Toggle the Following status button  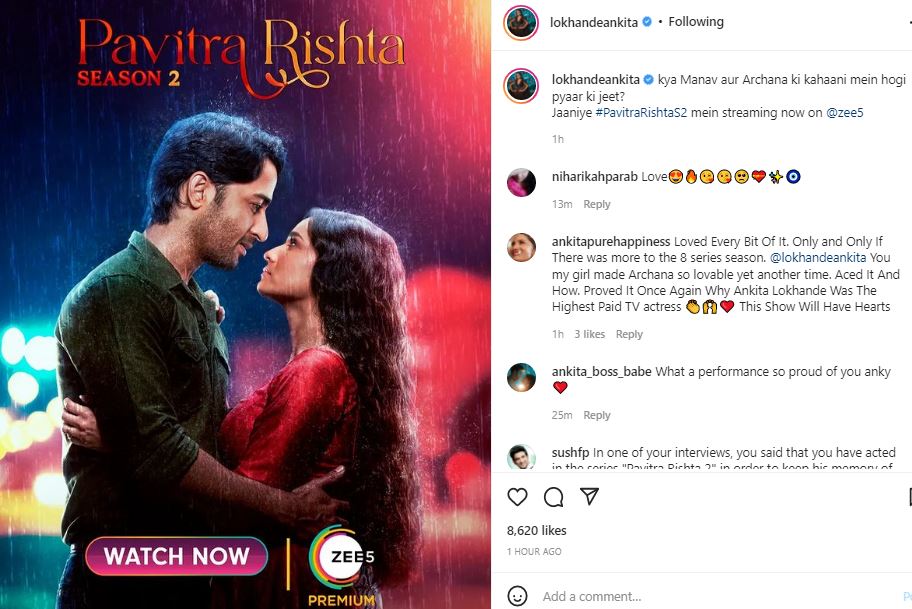point(696,22)
